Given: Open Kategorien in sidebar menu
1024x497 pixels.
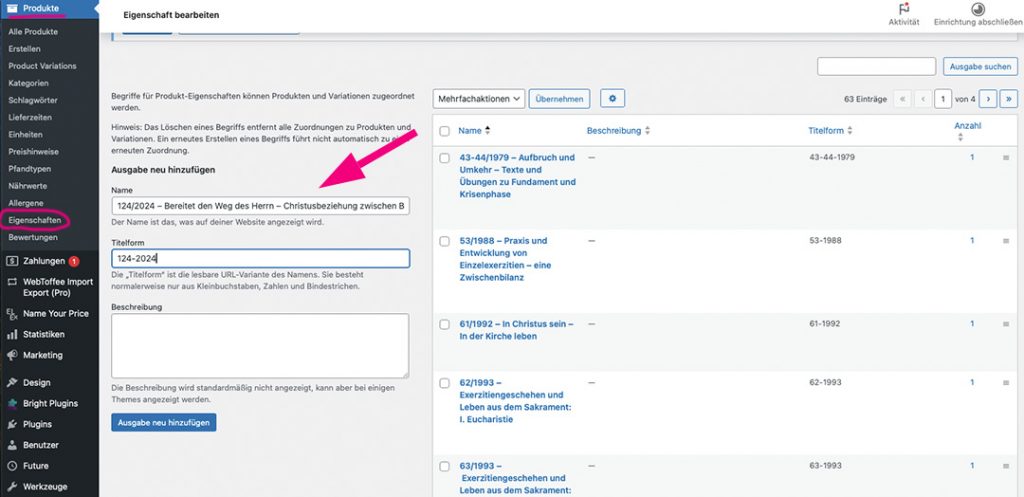Looking at the screenshot, I should pos(28,83).
